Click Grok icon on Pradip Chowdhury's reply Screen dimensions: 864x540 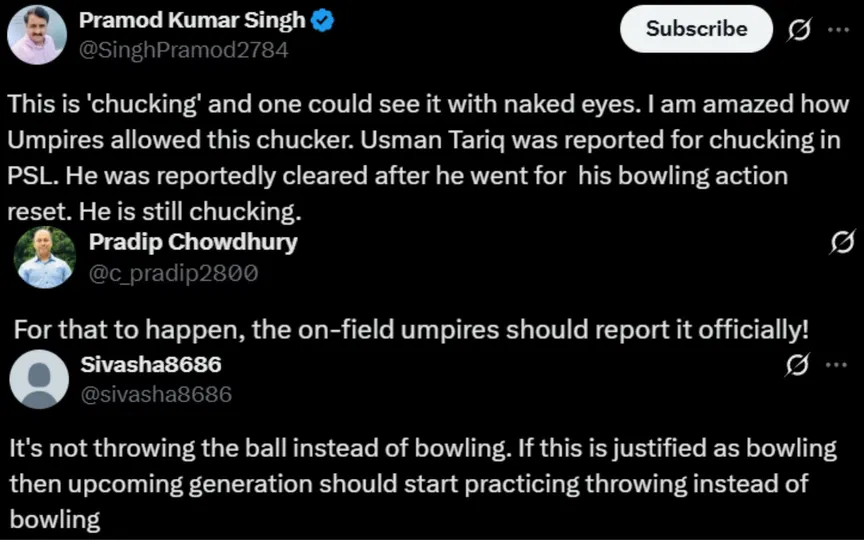[841, 241]
